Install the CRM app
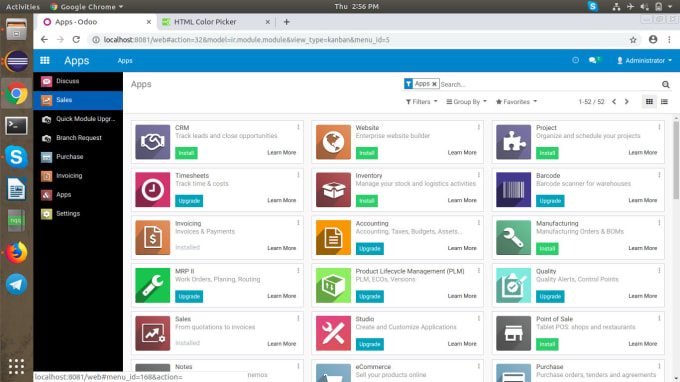 coord(186,153)
